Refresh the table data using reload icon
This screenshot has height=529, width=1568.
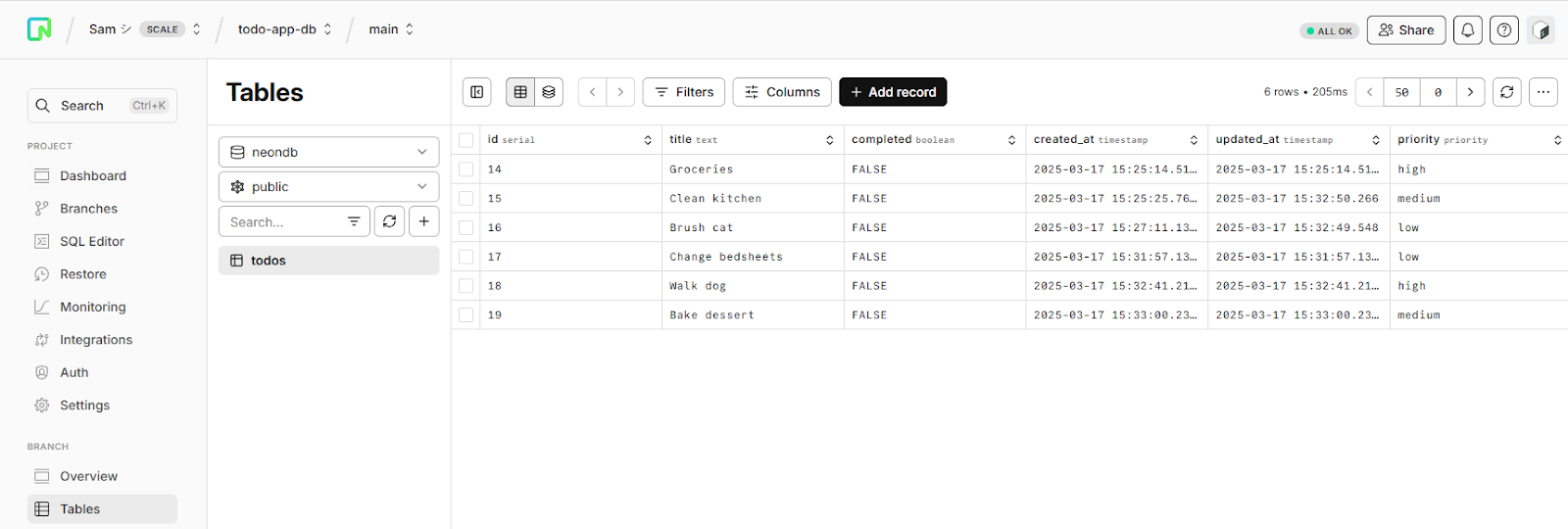(x=1507, y=92)
